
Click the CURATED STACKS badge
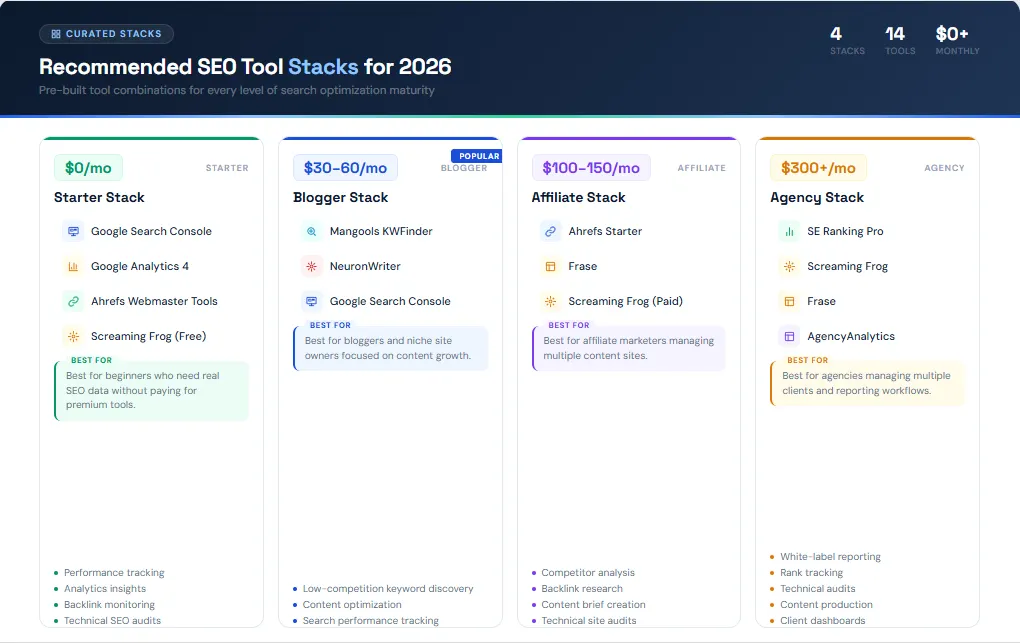pos(107,34)
